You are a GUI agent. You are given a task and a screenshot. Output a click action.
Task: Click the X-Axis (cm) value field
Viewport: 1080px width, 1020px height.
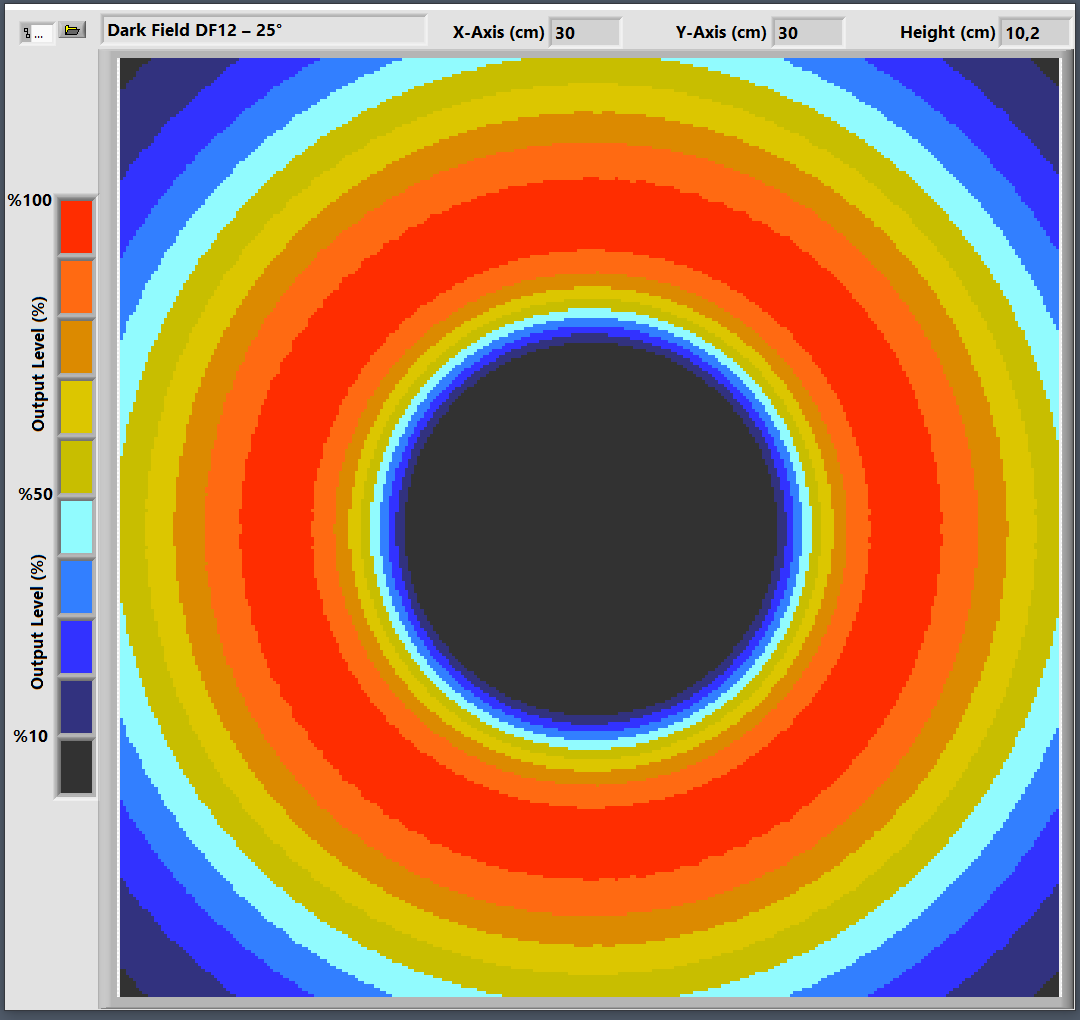click(x=585, y=33)
